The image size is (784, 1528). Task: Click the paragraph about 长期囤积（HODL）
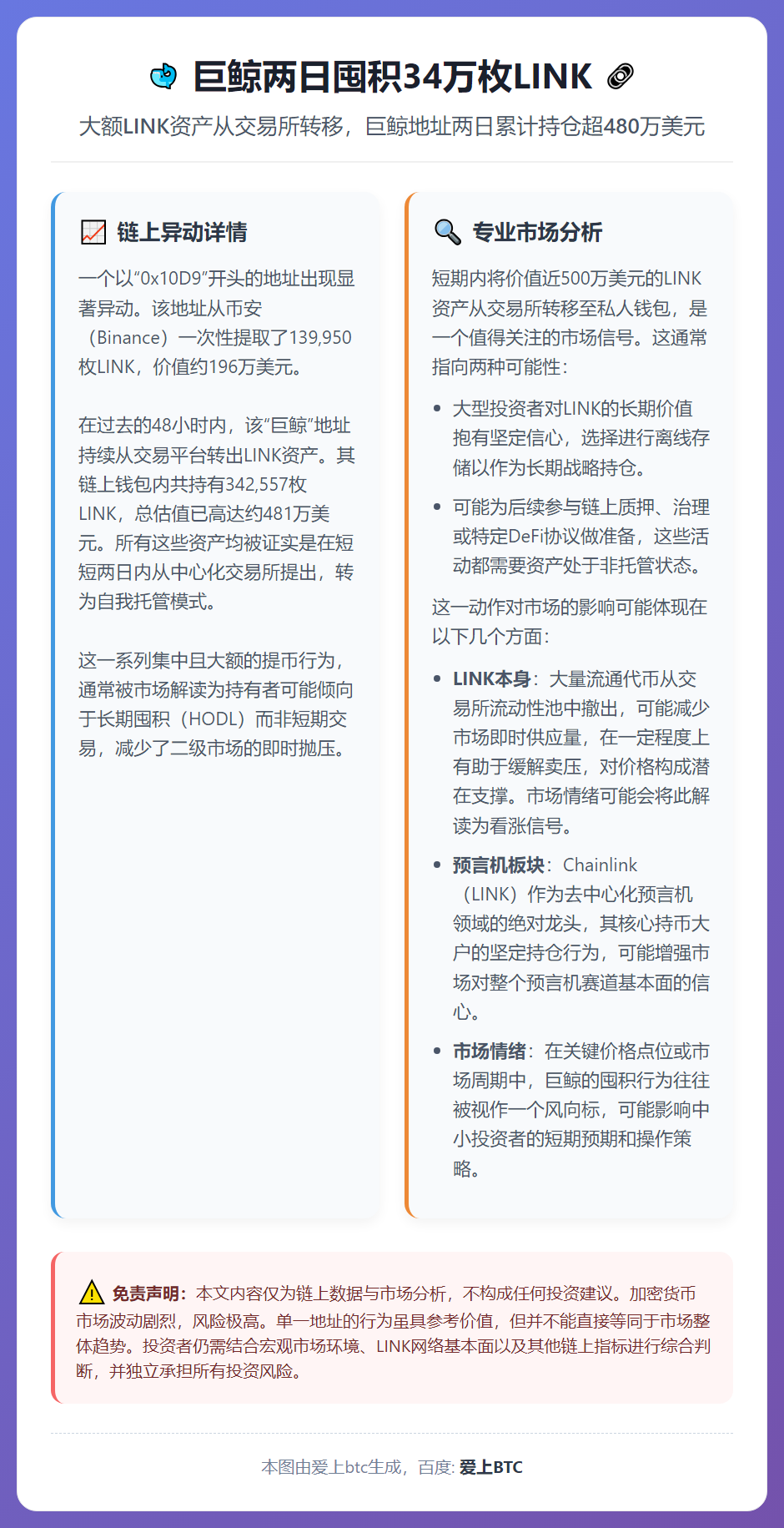tap(217, 704)
